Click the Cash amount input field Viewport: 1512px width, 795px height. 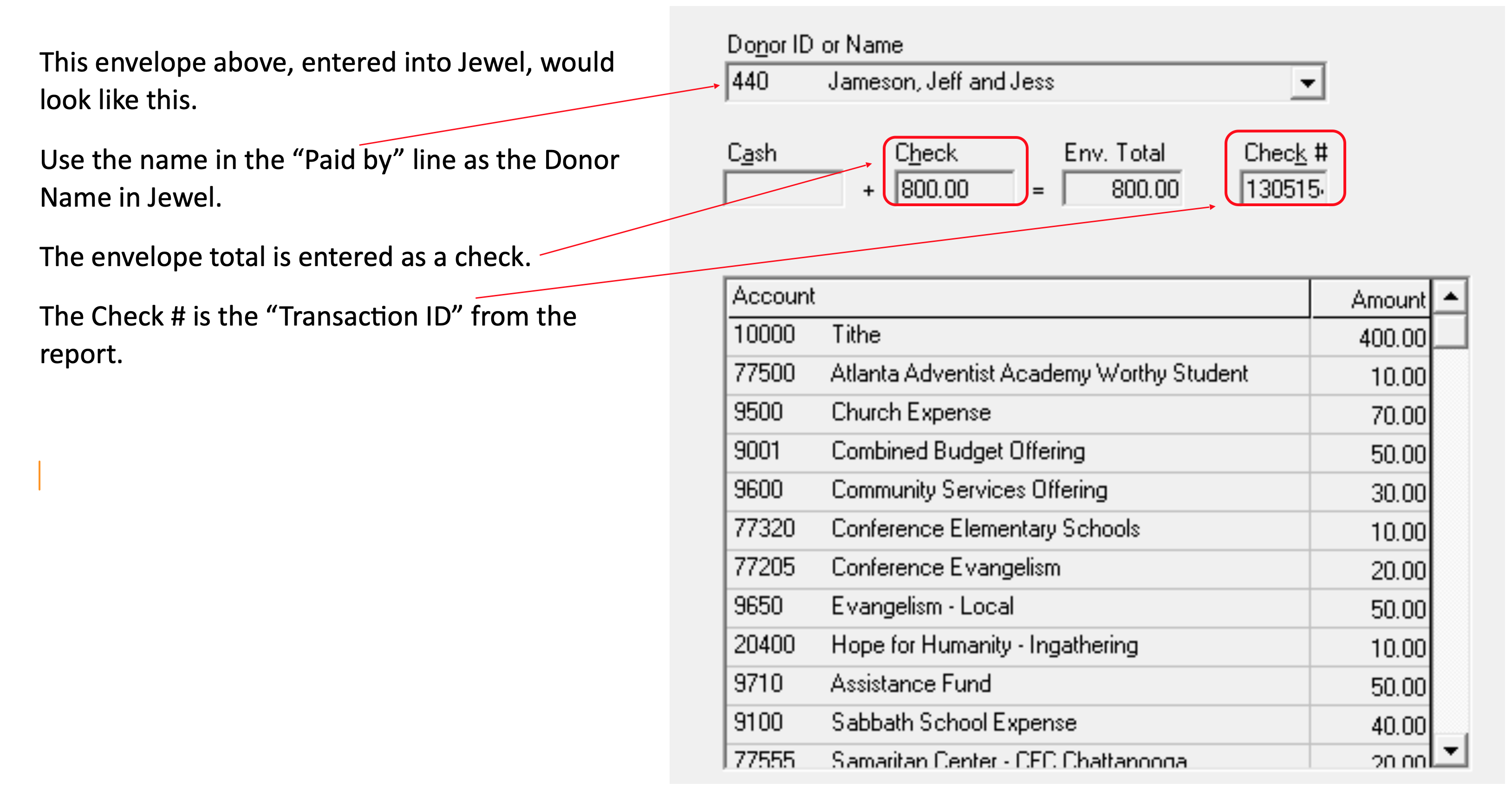tap(784, 189)
